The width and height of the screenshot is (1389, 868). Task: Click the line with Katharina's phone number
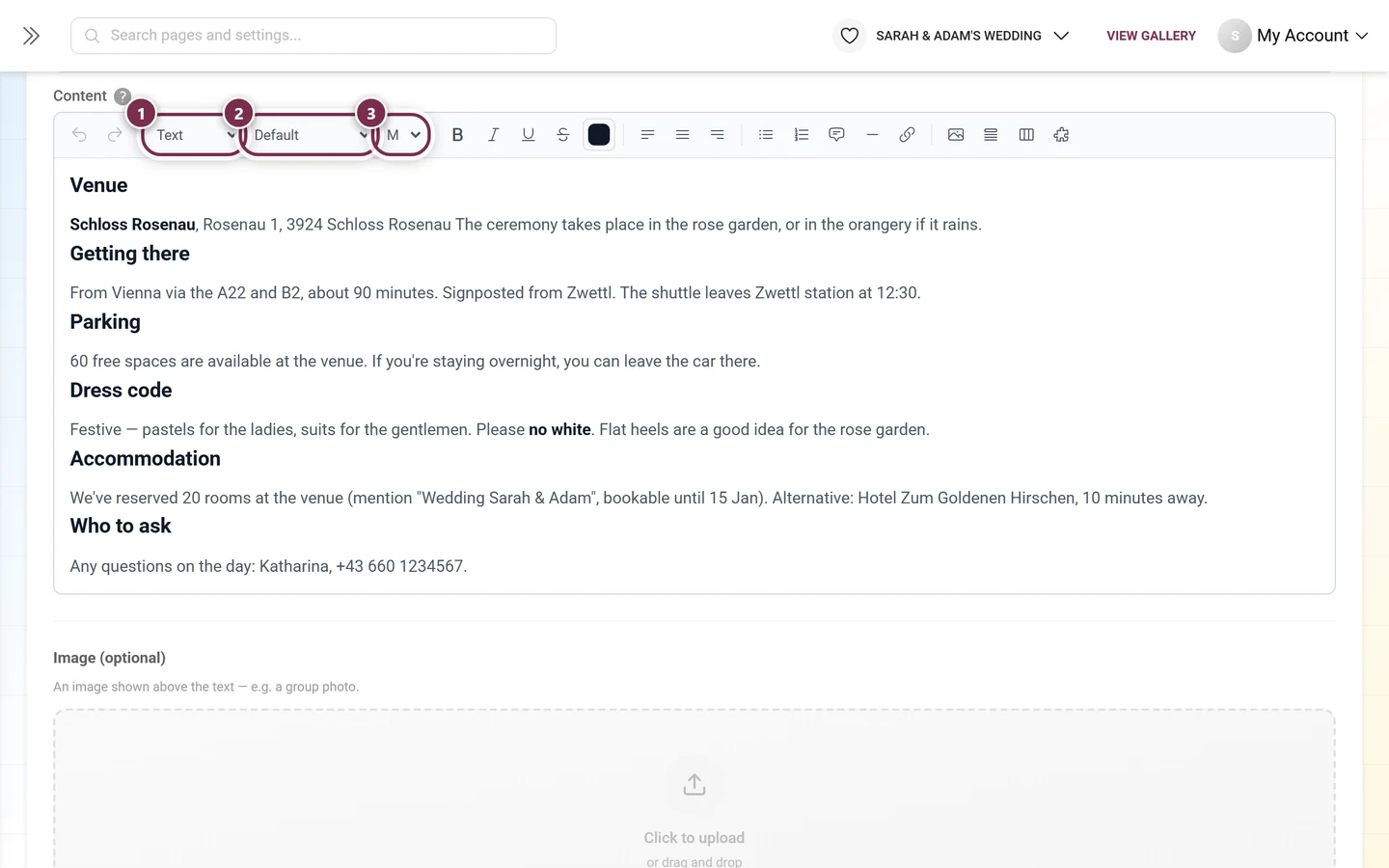click(x=268, y=566)
